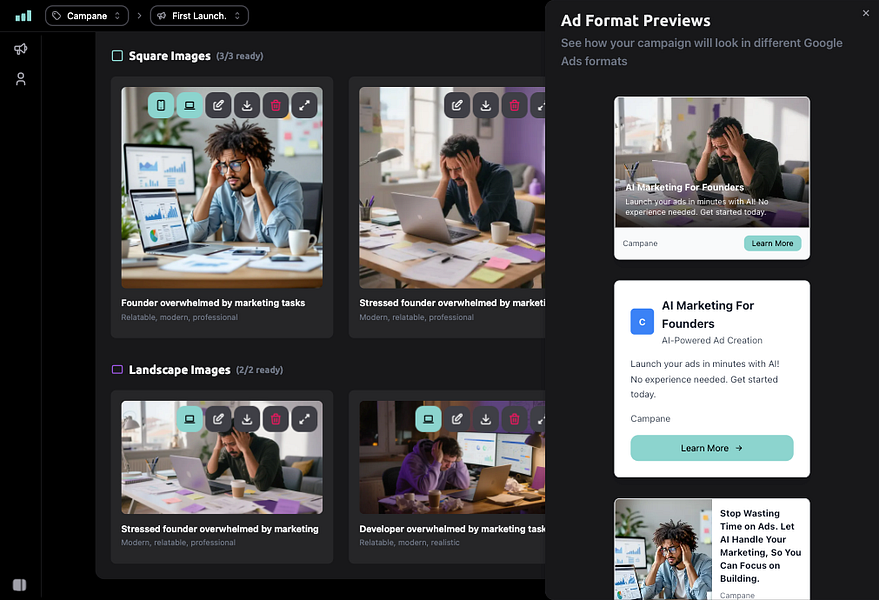Close the Ad Format Previews panel
Screen dimensions: 879x600
[866, 13]
